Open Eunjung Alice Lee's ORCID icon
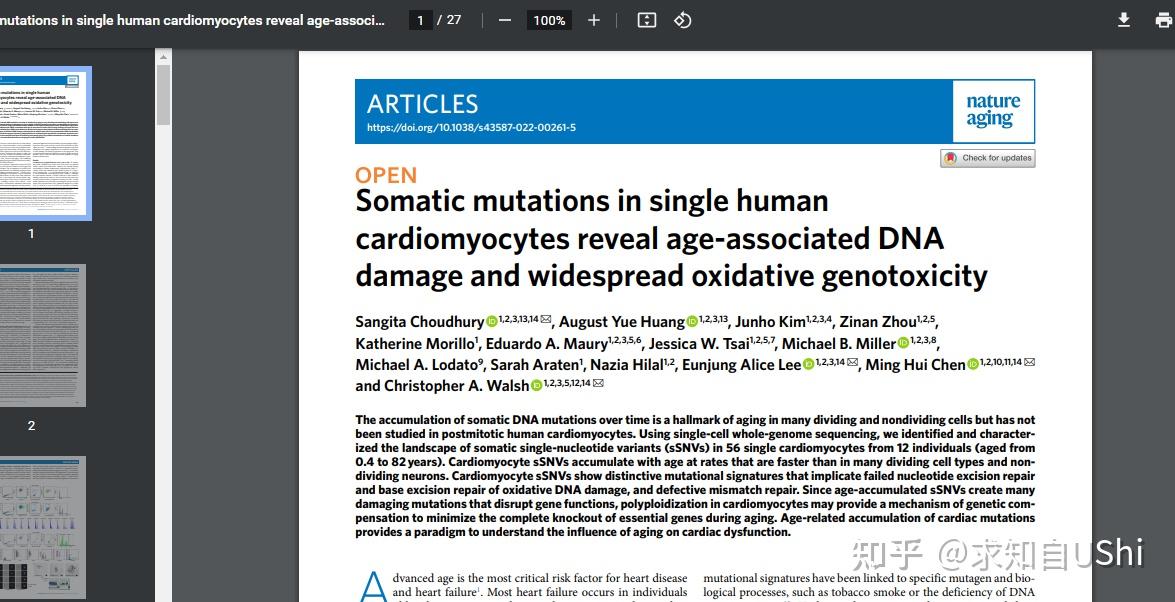 808,364
